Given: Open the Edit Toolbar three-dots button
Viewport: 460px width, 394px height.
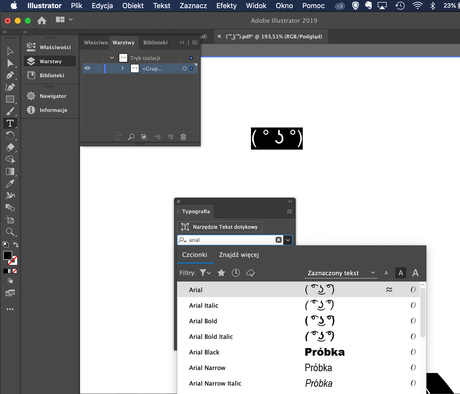Looking at the screenshot, I should click(10, 309).
